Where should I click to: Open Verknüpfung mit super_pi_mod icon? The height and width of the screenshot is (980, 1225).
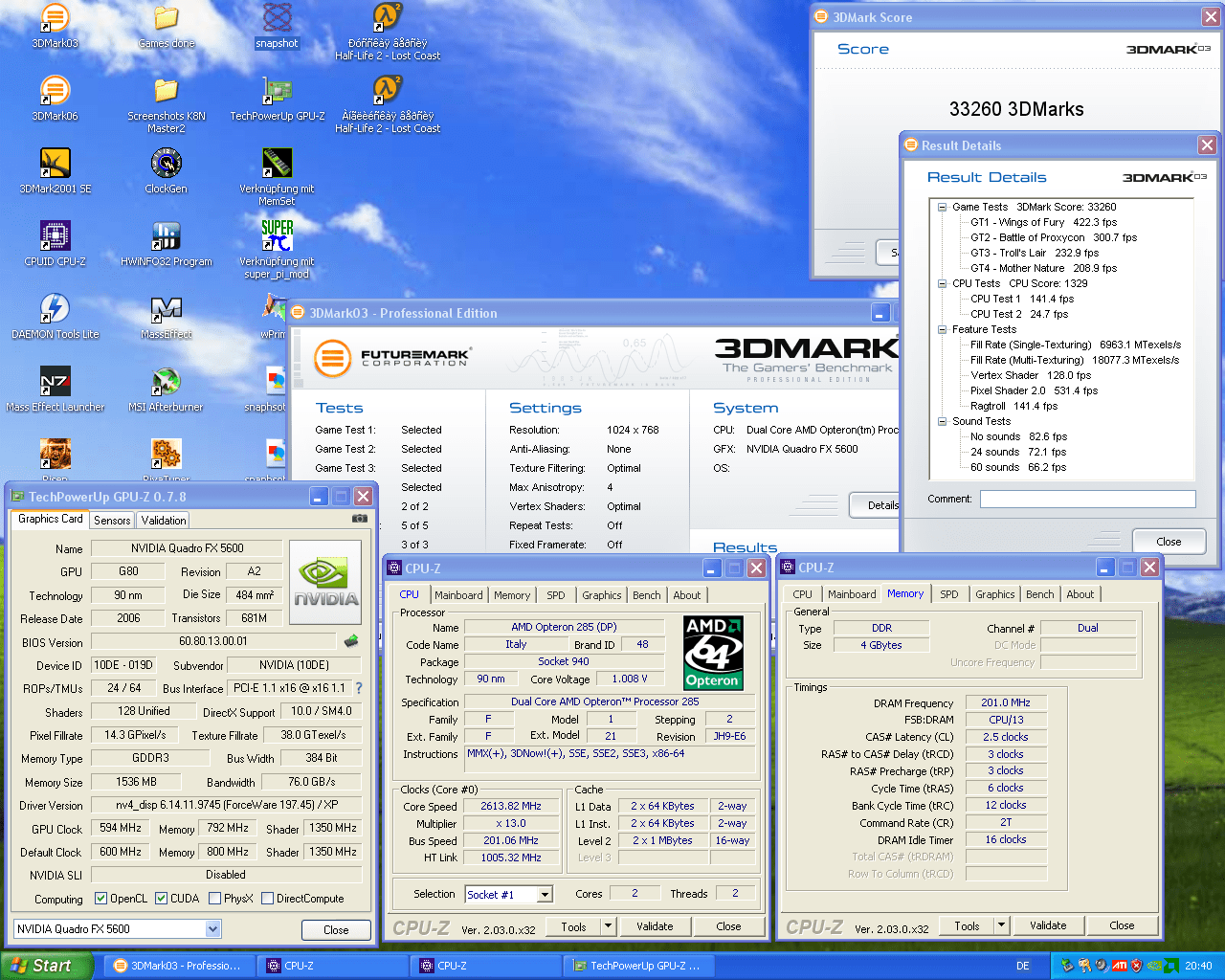click(277, 249)
